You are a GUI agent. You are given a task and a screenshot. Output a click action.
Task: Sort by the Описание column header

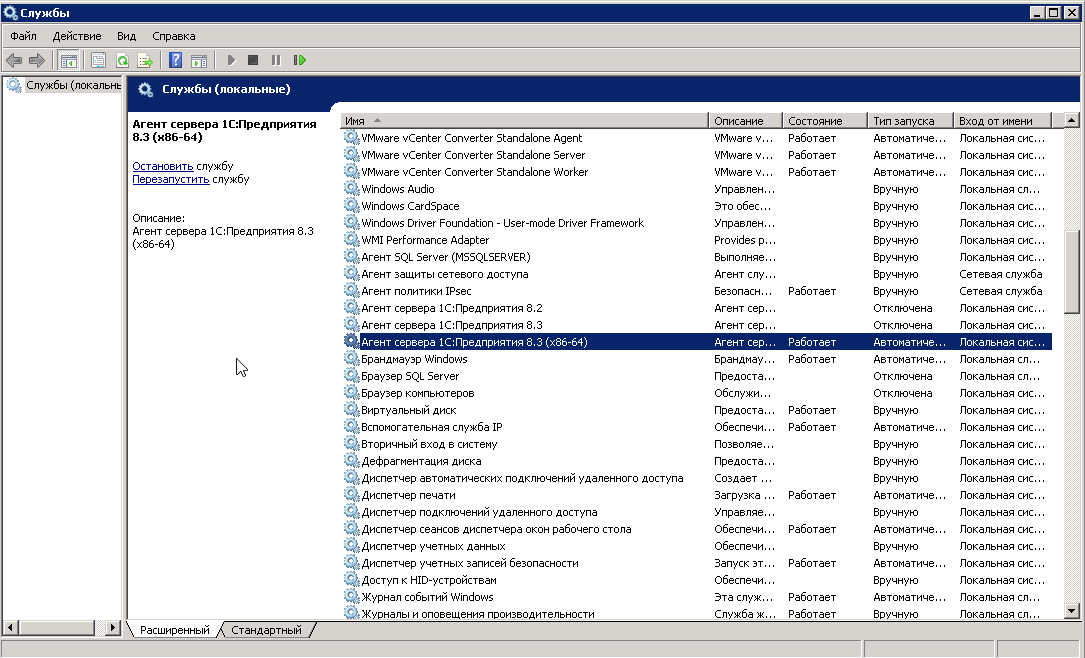click(746, 121)
